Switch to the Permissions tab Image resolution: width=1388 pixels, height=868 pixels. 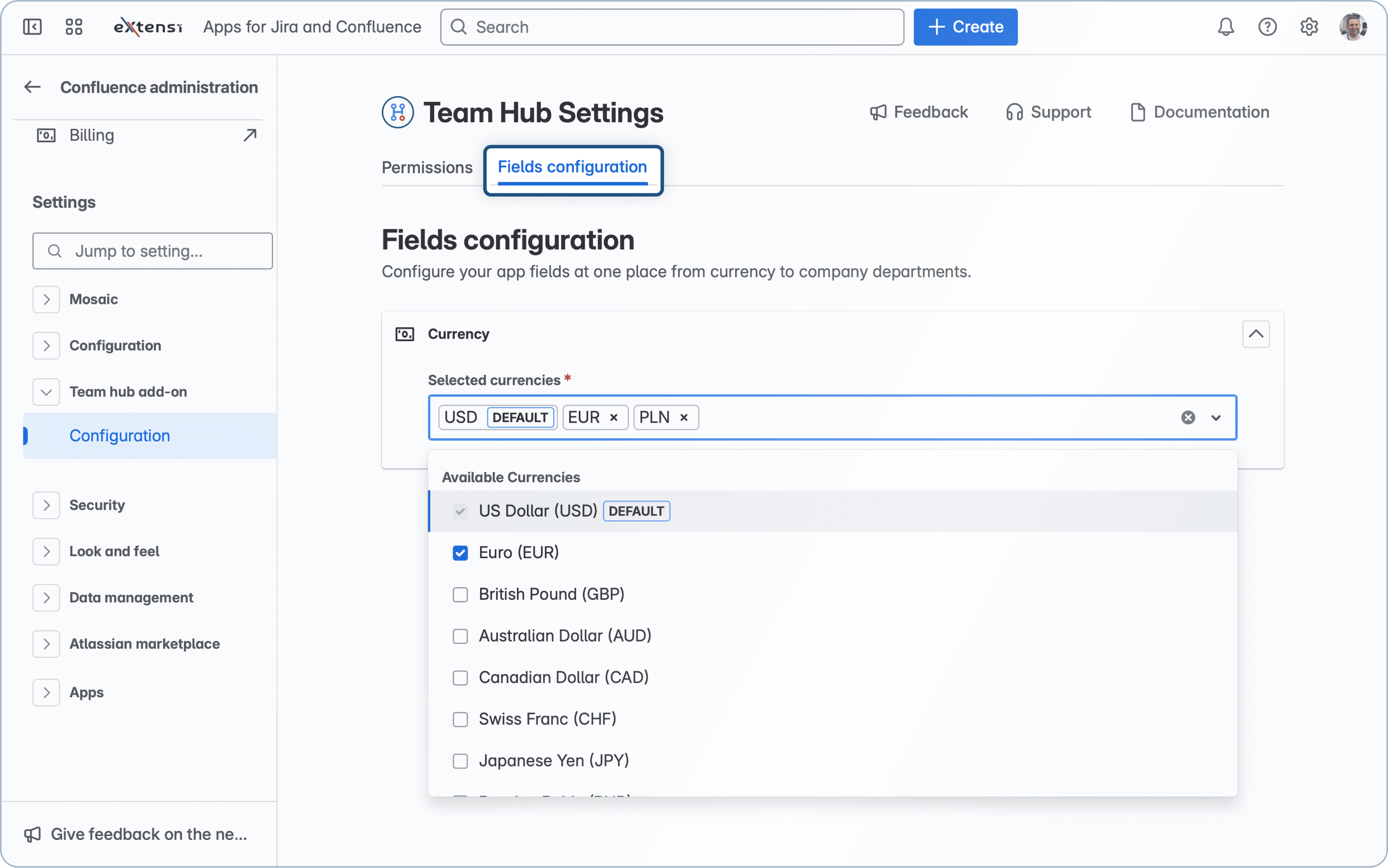pyautogui.click(x=427, y=167)
